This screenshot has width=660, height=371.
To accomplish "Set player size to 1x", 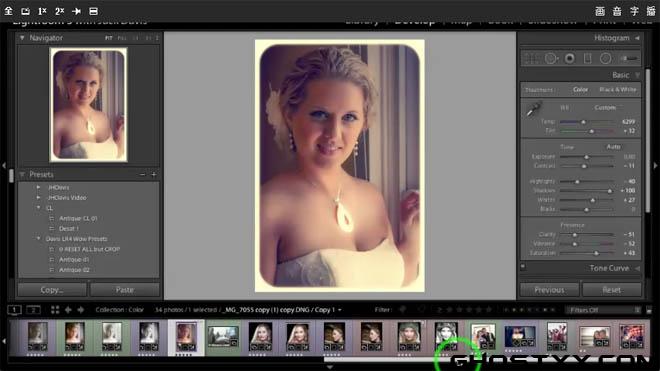I will [42, 11].
